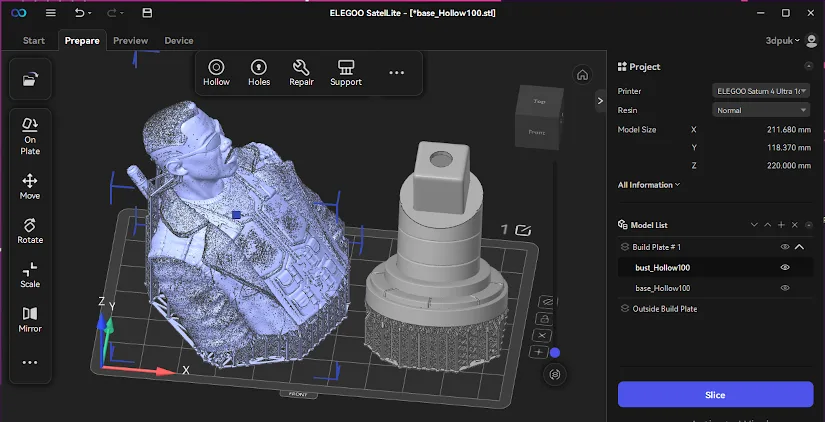This screenshot has height=422, width=825.
Task: Select Outside Build Plate entry
Action: [665, 309]
